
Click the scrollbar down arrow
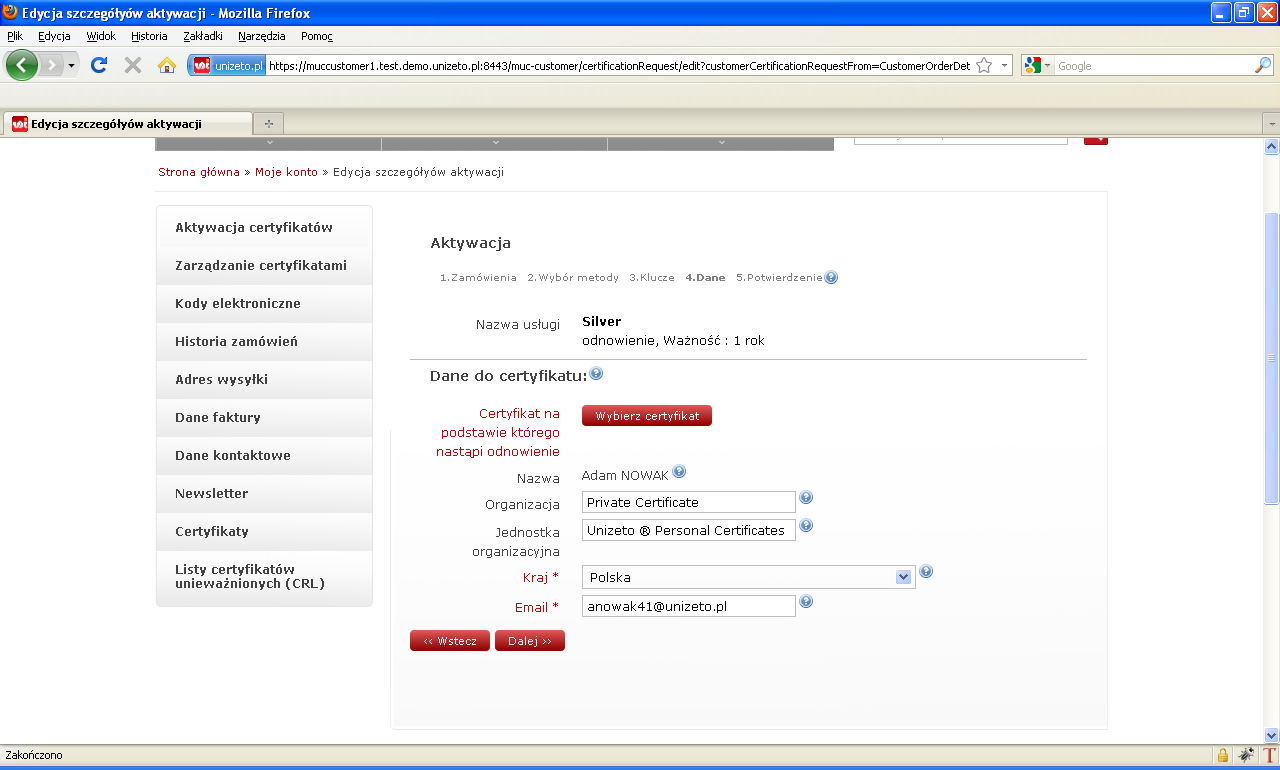[x=1272, y=735]
